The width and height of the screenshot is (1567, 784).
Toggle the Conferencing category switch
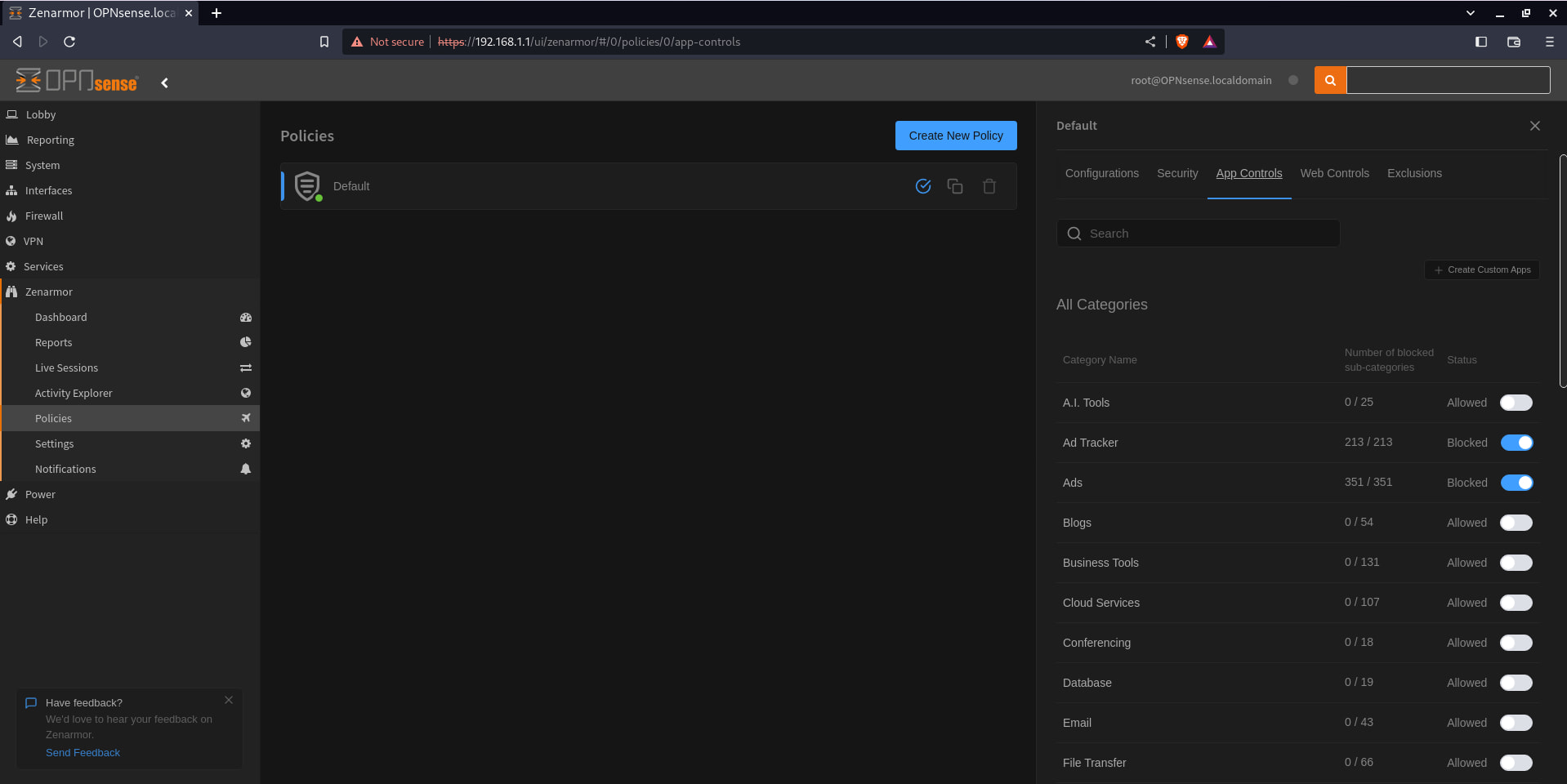[x=1516, y=643]
